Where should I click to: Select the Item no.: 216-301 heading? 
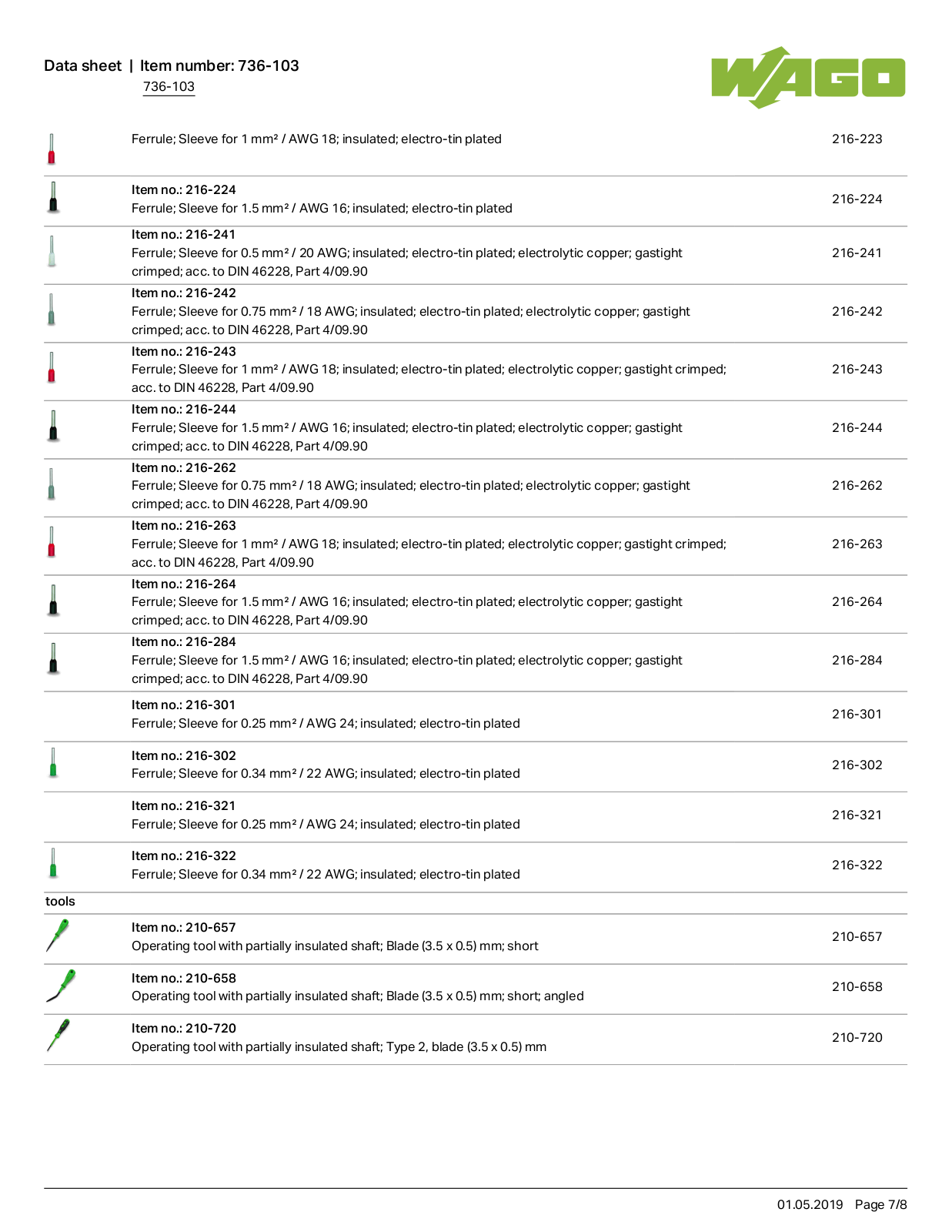(183, 705)
